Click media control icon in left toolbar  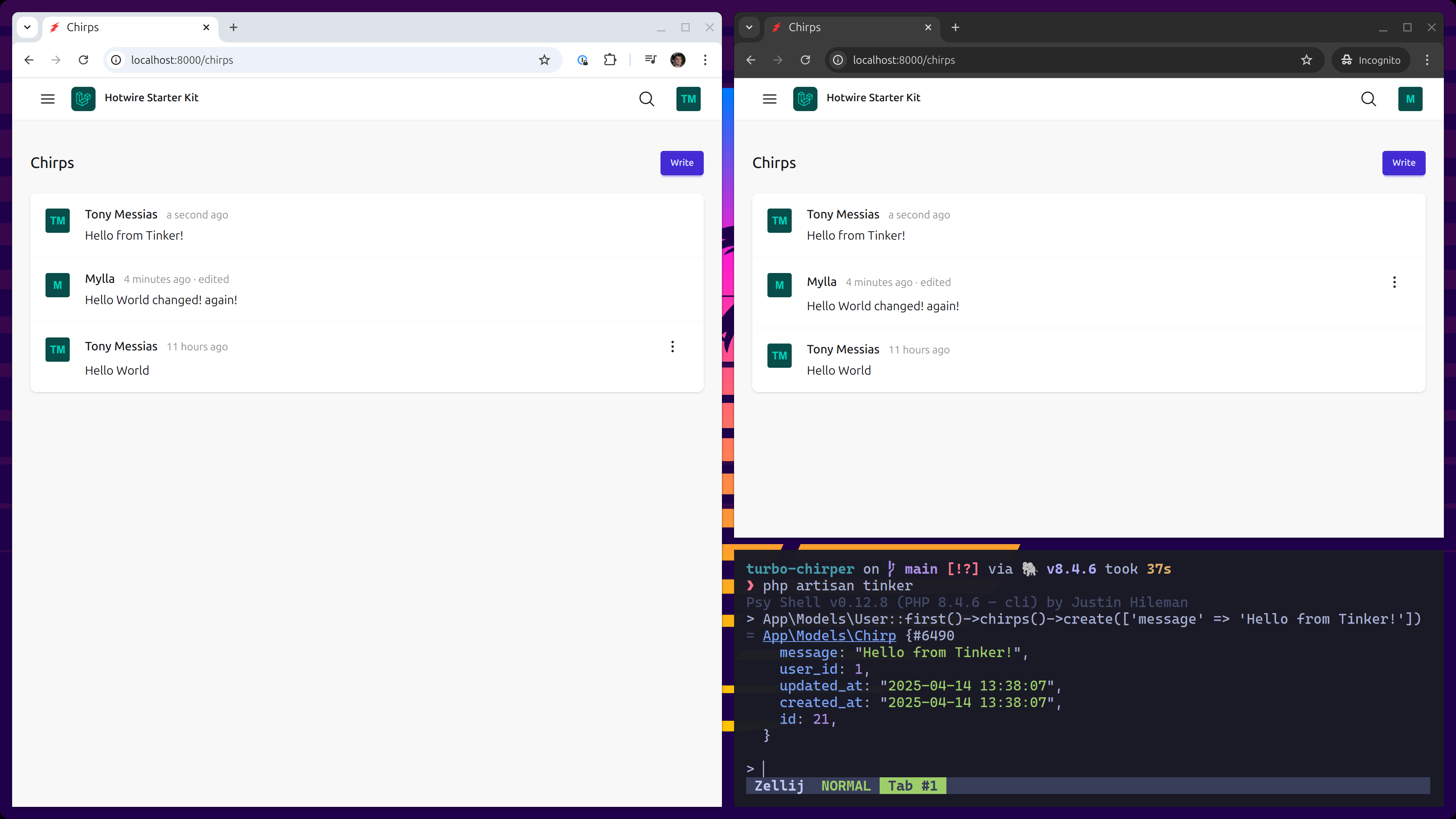(651, 60)
